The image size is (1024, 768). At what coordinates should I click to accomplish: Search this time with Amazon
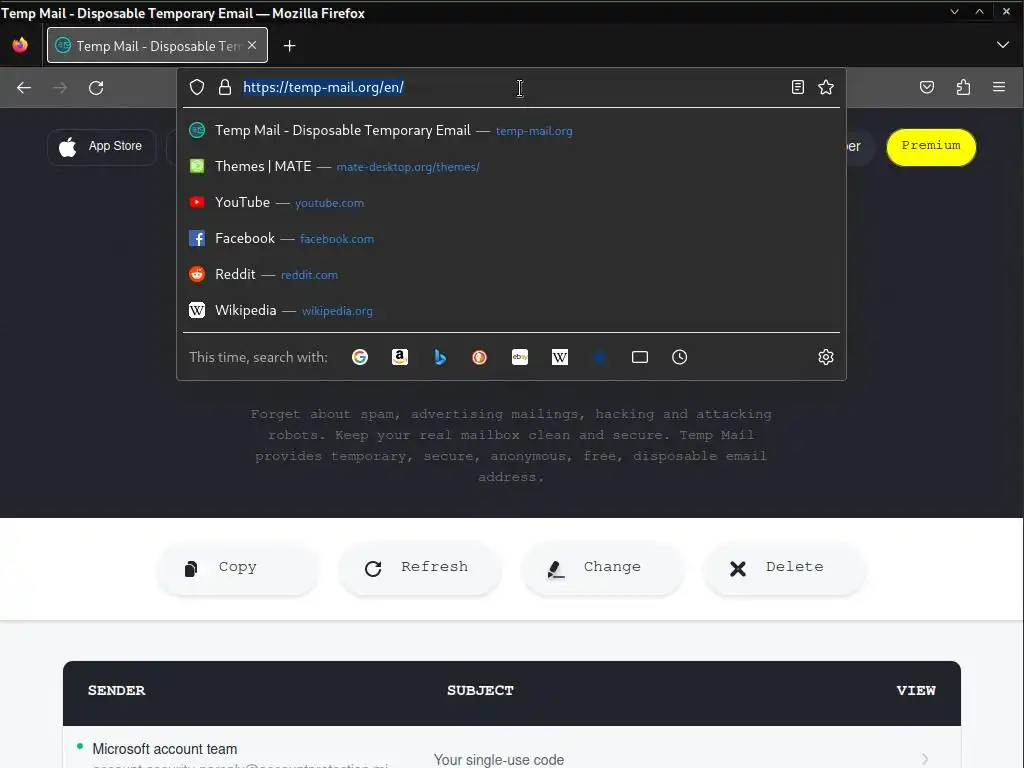pyautogui.click(x=400, y=357)
